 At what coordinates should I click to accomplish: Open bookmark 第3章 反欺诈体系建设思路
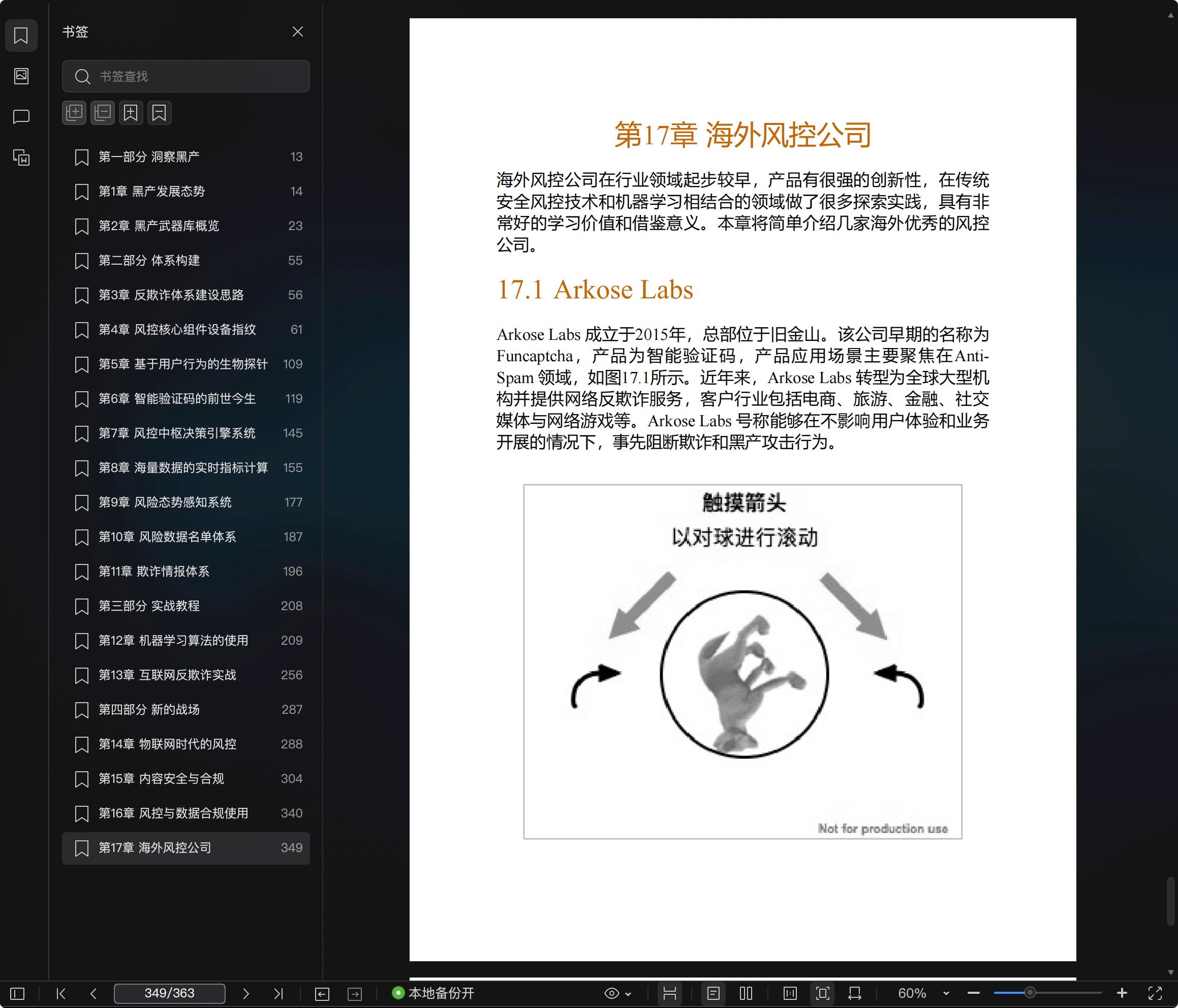click(186, 295)
